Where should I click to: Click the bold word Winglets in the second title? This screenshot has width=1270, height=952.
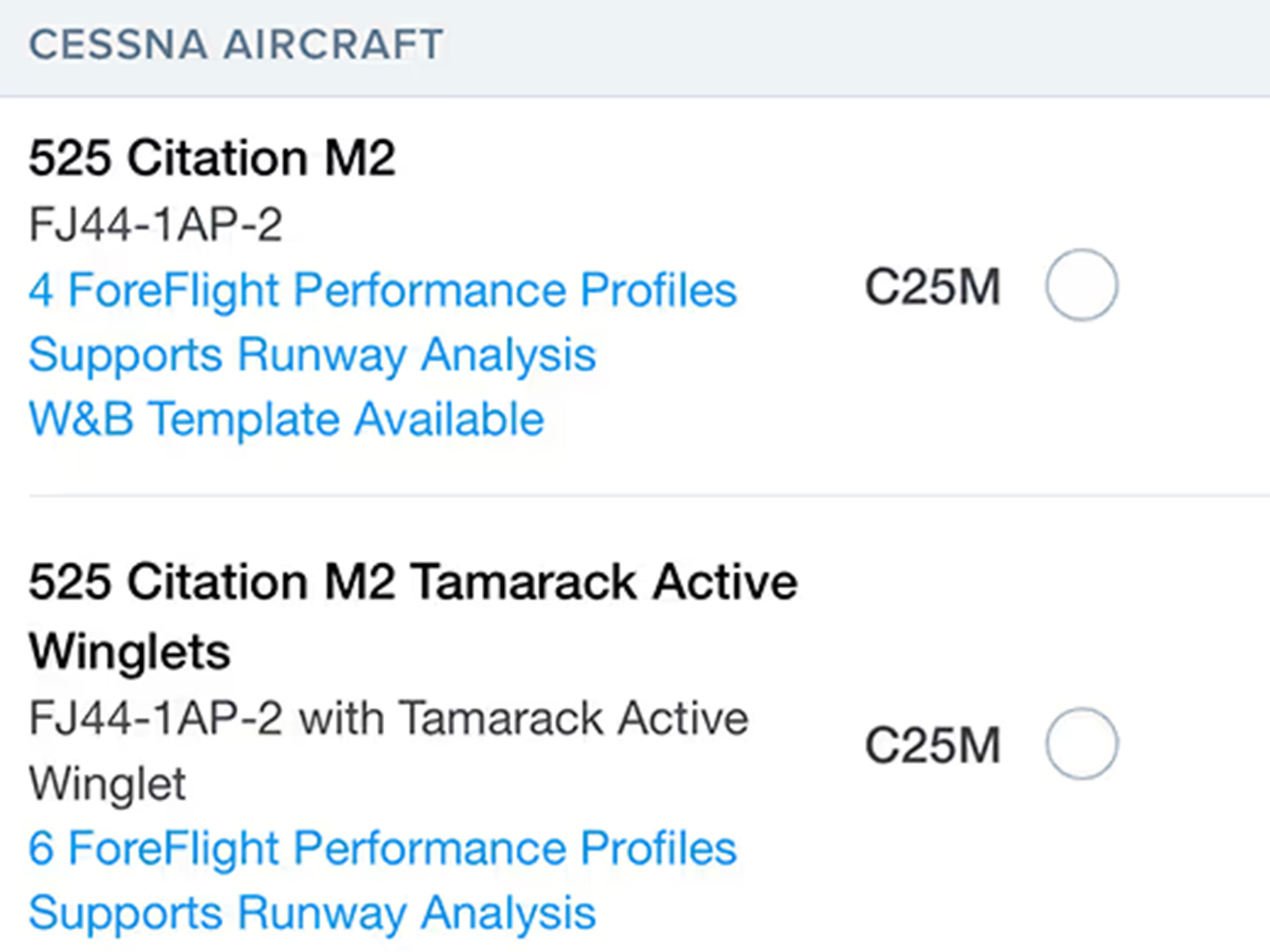click(x=130, y=652)
